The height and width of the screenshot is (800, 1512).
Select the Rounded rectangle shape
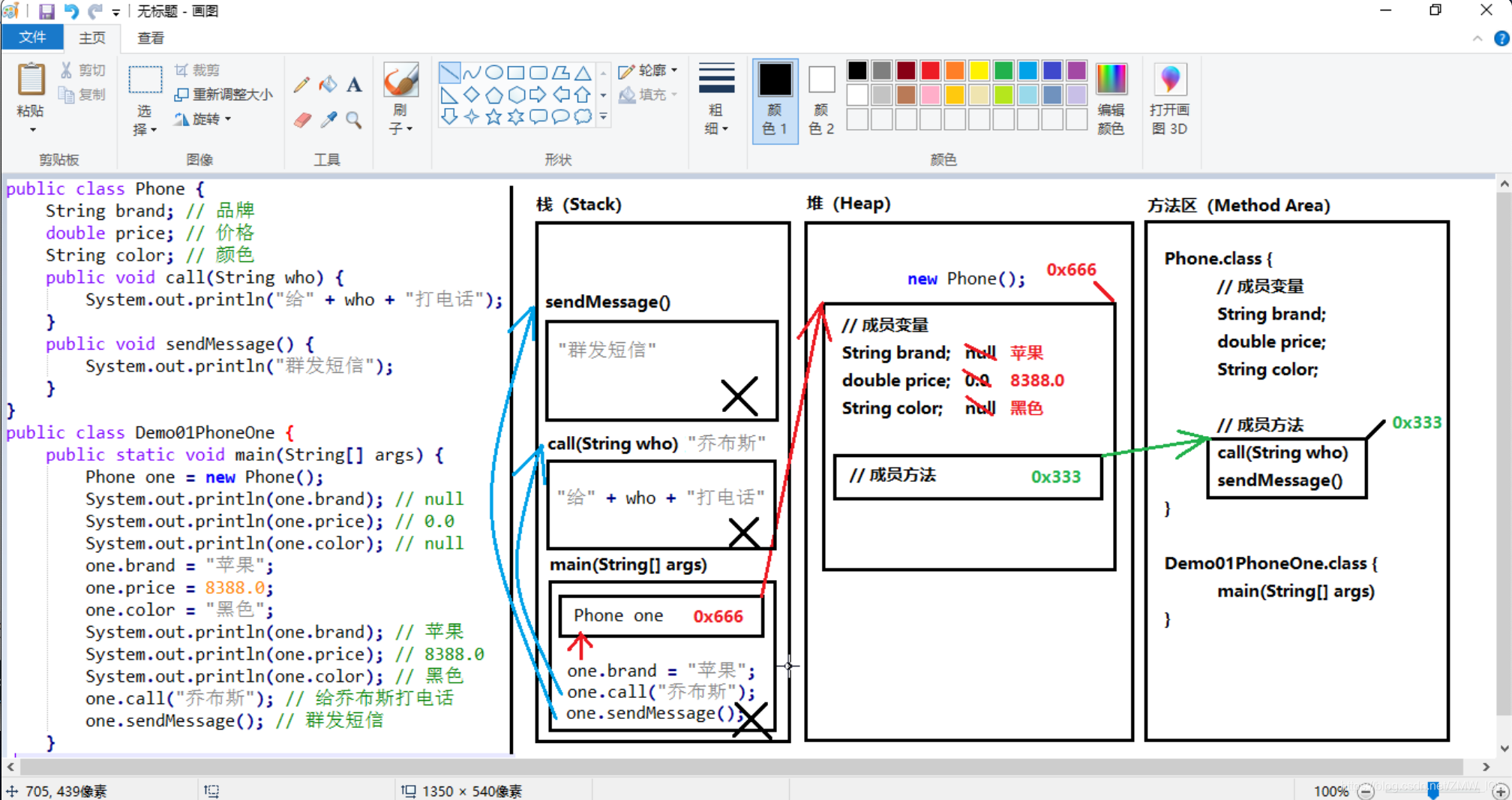[x=538, y=73]
